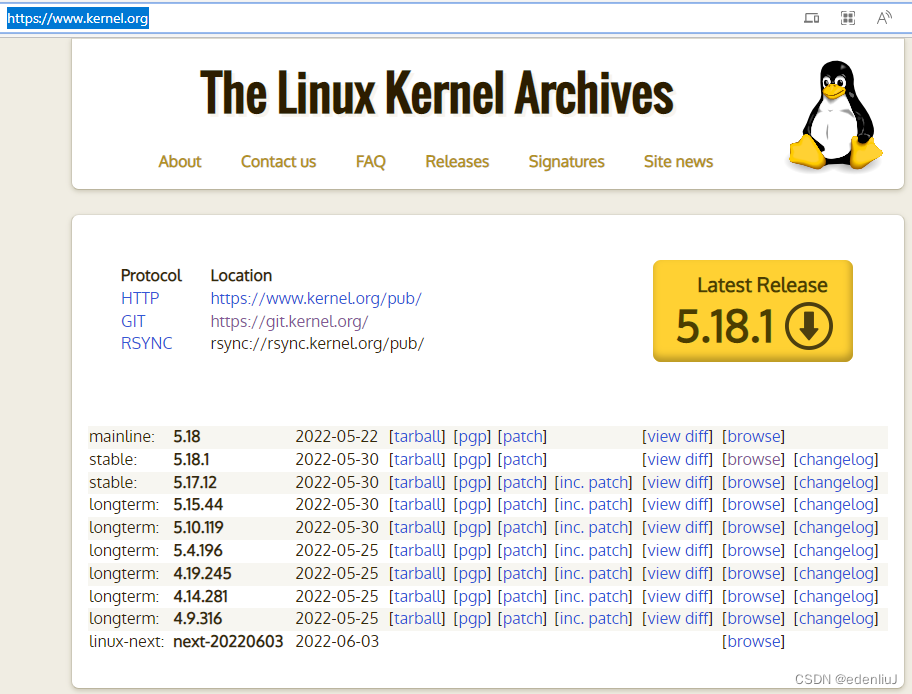Open changelog for 4.14.281

click(x=836, y=596)
